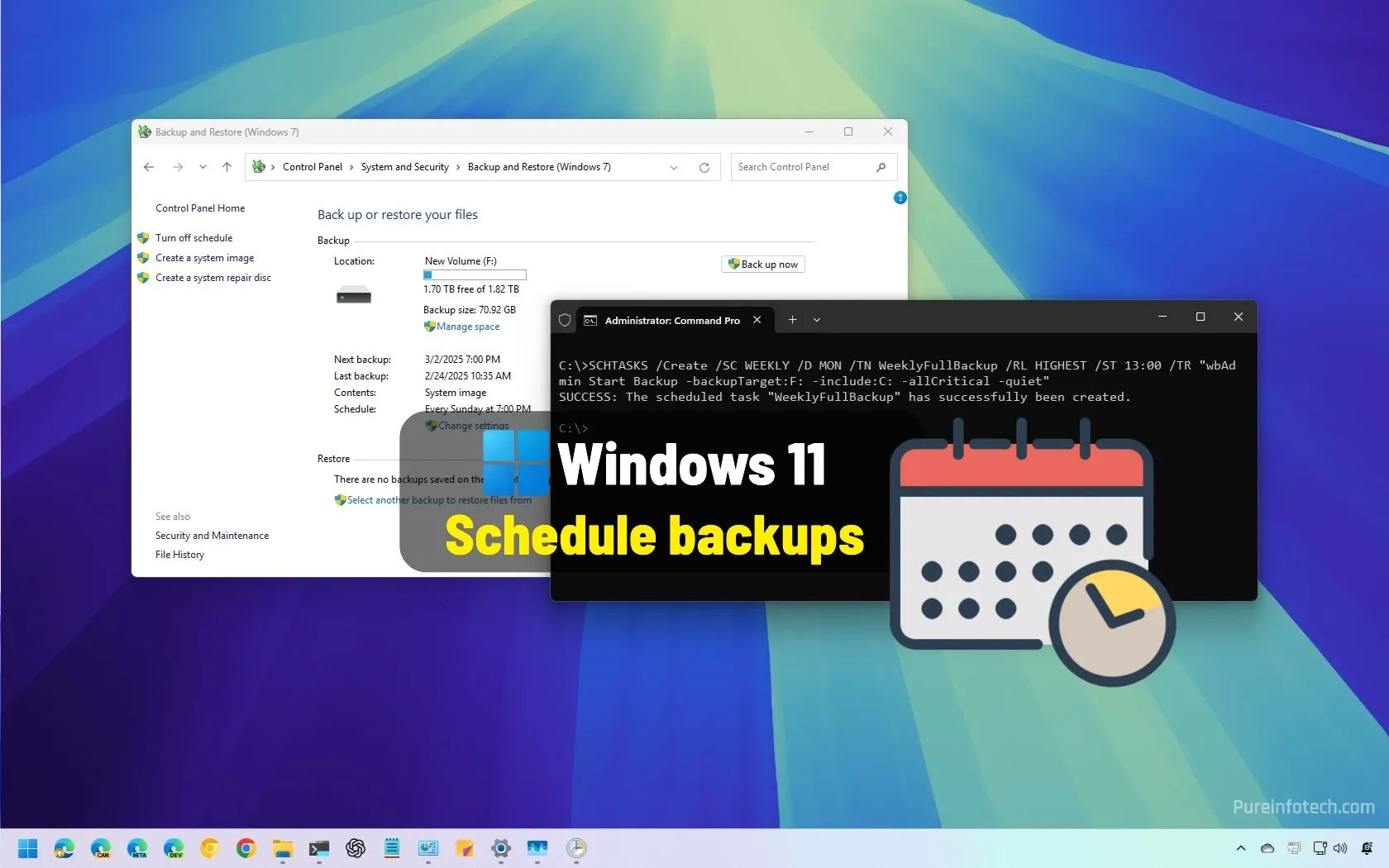
Task: Open File History link
Action: click(179, 555)
